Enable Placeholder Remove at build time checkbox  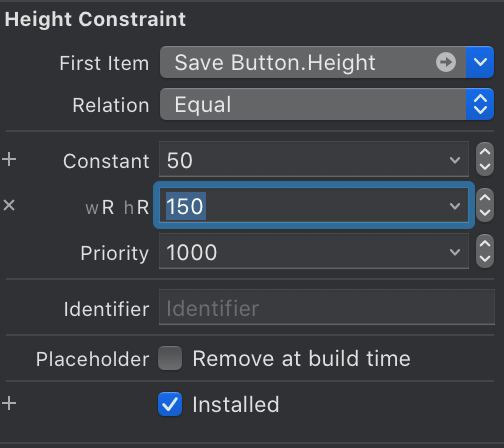point(170,358)
